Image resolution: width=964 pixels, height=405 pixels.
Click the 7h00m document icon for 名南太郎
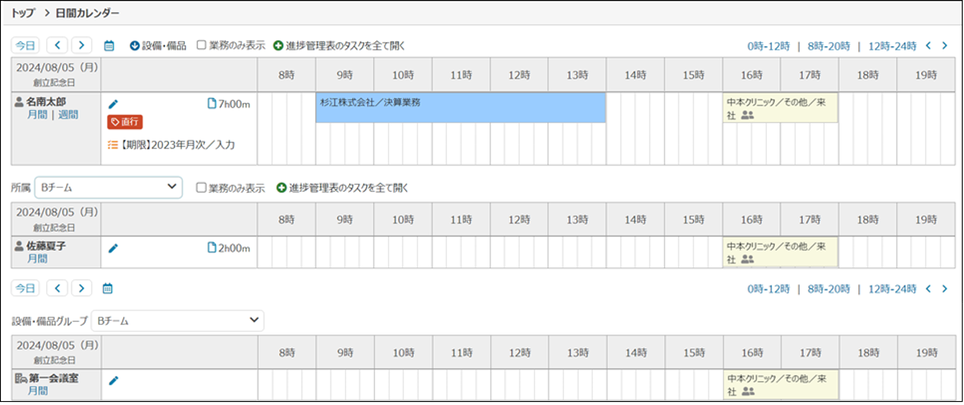211,103
